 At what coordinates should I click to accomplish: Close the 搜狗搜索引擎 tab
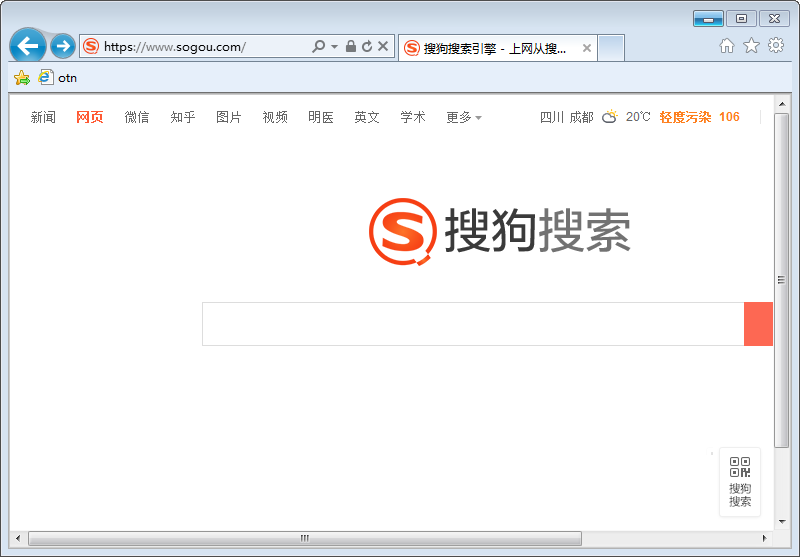point(587,48)
